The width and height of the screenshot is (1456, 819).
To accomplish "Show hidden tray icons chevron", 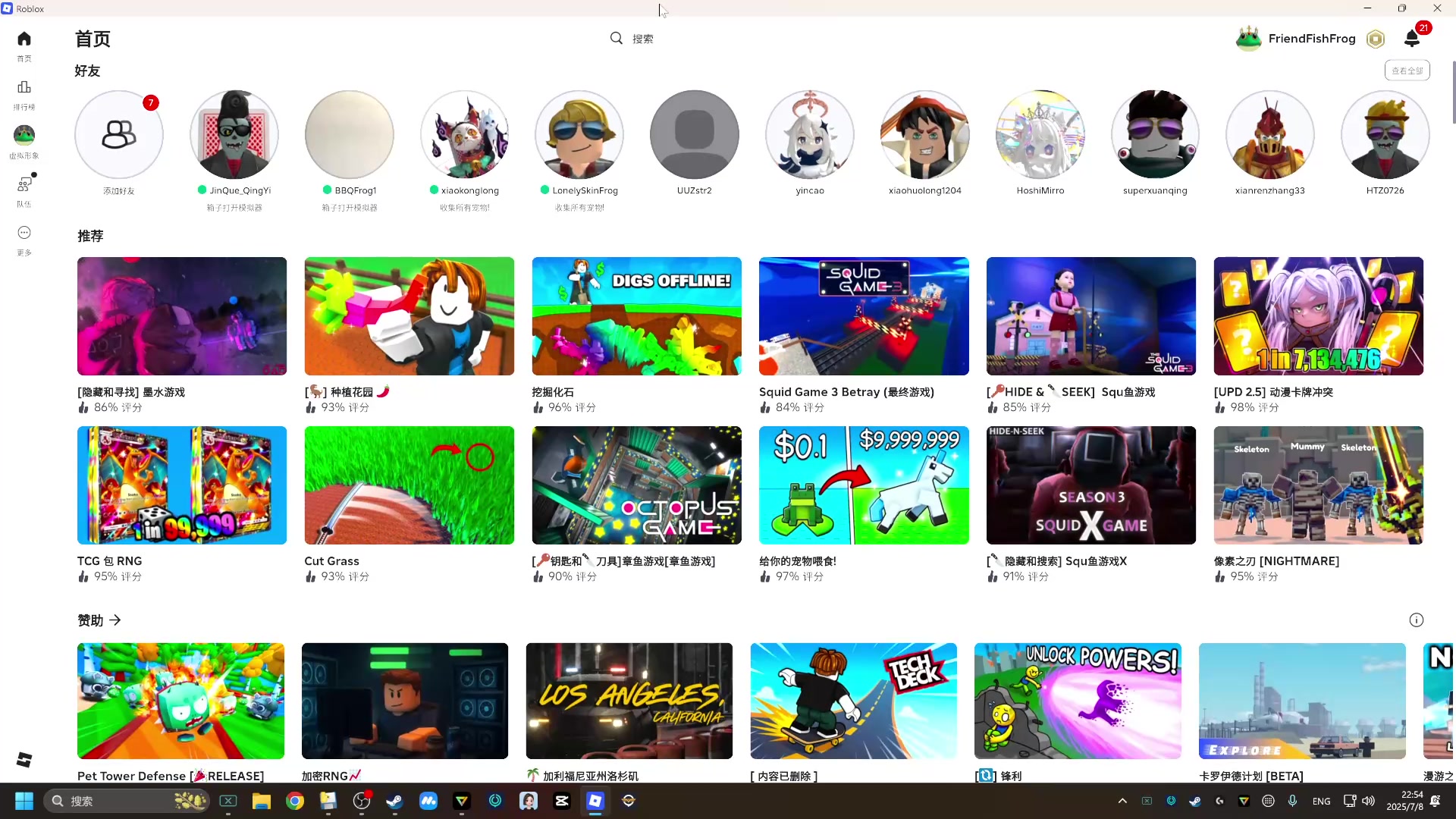I will coord(1122,801).
